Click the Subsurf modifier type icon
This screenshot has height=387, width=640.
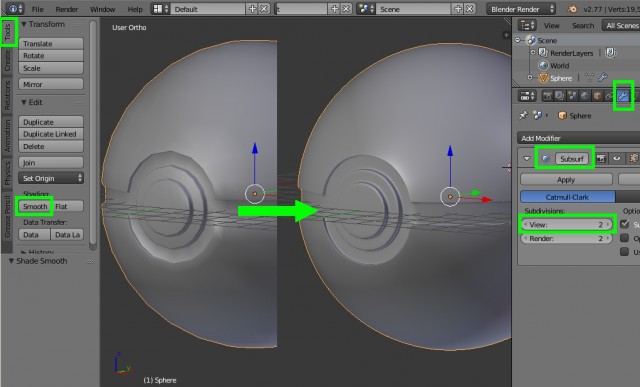tap(545, 158)
